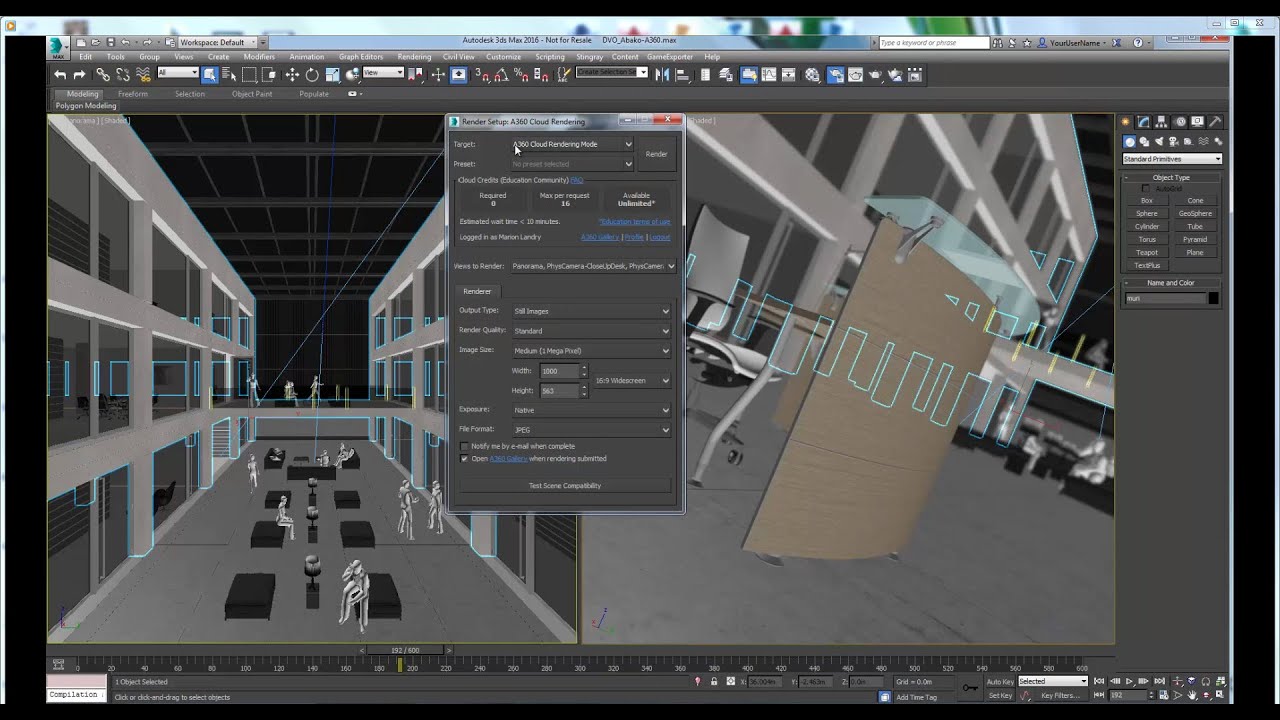Select the Bind to Space Warp tool
Image resolution: width=1280 pixels, height=720 pixels.
point(143,75)
